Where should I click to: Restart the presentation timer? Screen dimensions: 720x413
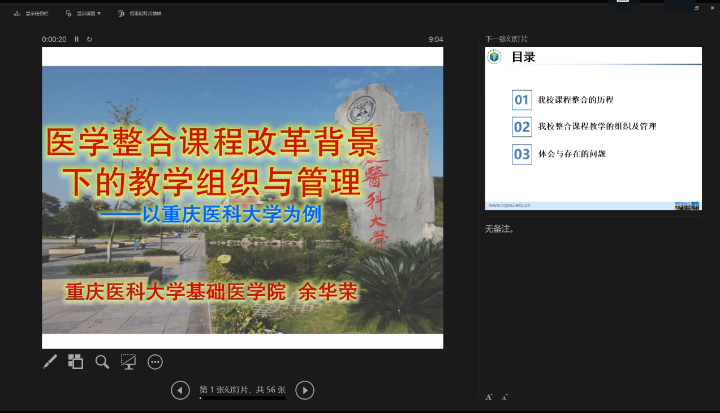pos(90,39)
